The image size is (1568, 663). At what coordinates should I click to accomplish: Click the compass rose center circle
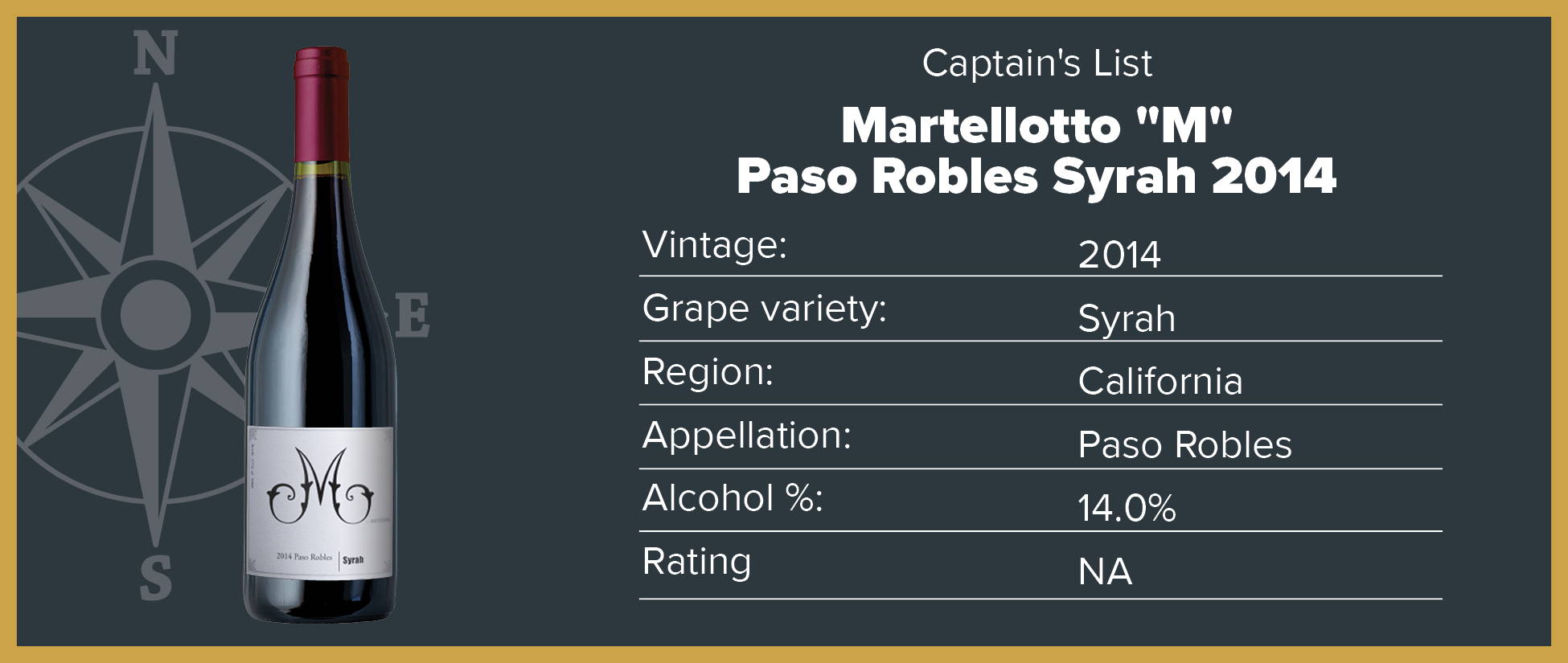click(x=155, y=313)
